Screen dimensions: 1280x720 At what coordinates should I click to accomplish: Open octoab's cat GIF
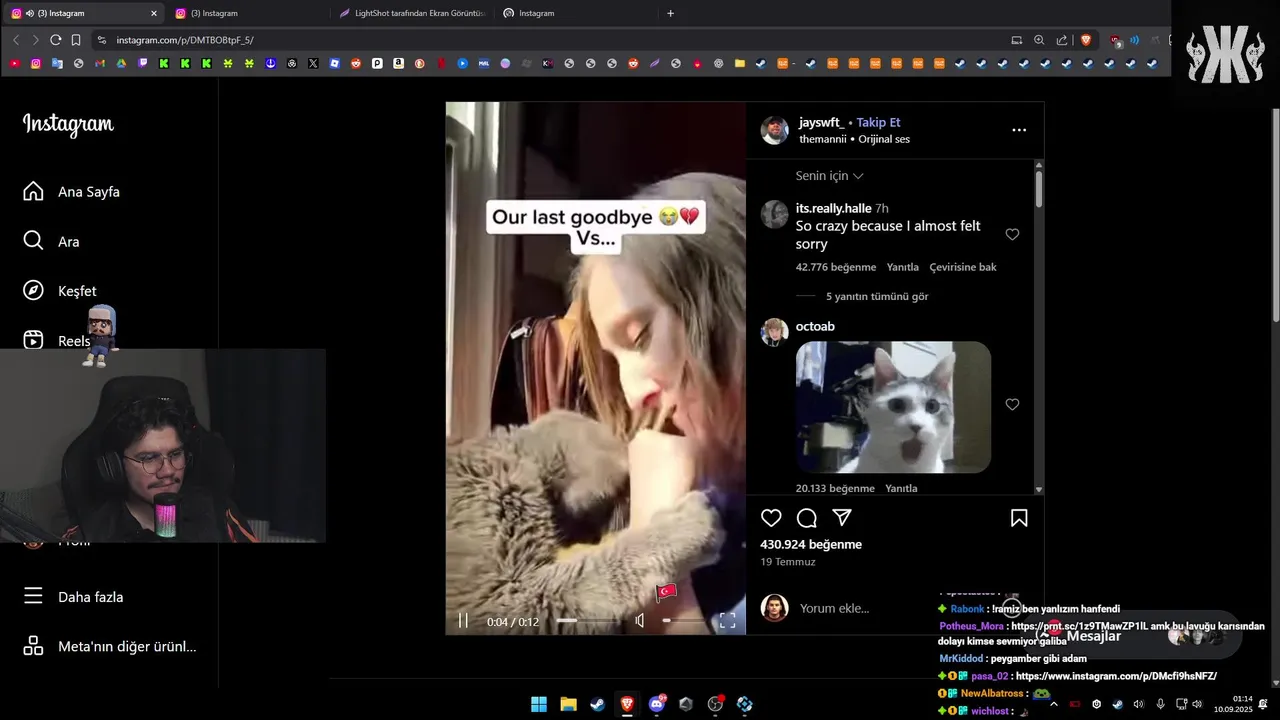(x=893, y=407)
